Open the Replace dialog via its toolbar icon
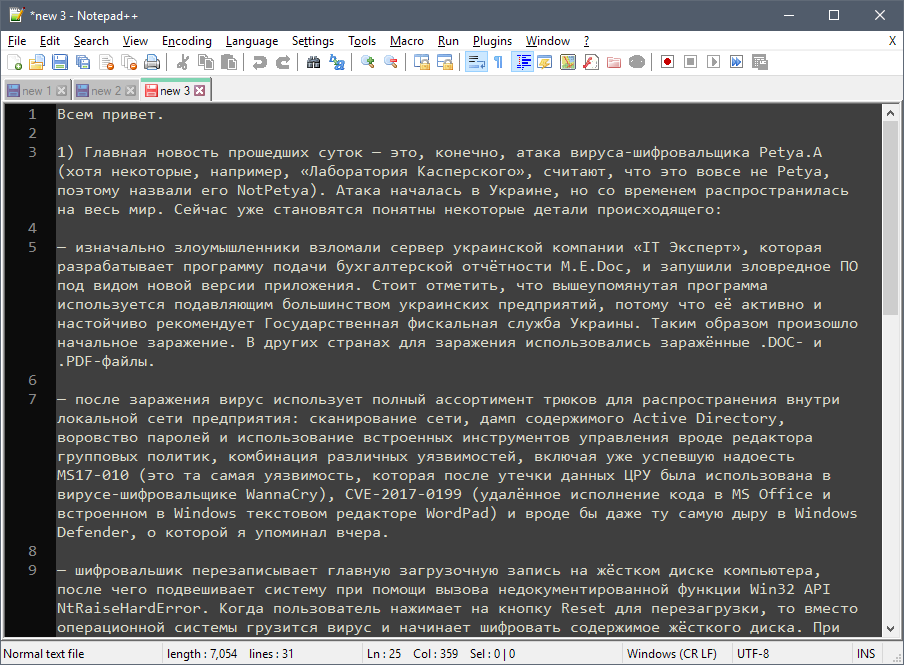This screenshot has width=904, height=665. [x=337, y=62]
